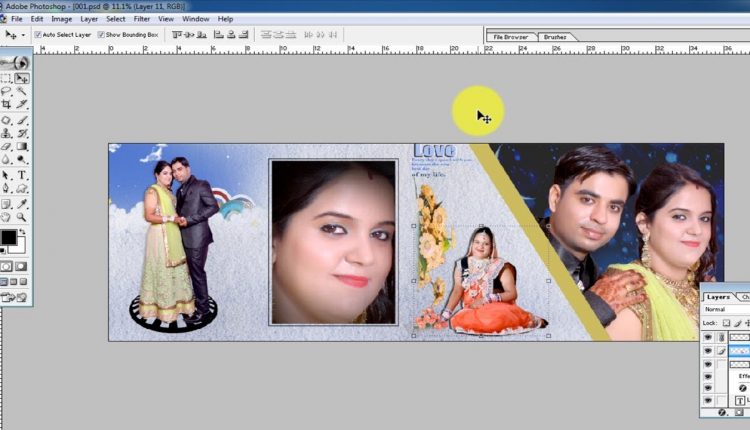
Task: Select the Blur tool
Action: coord(6,159)
